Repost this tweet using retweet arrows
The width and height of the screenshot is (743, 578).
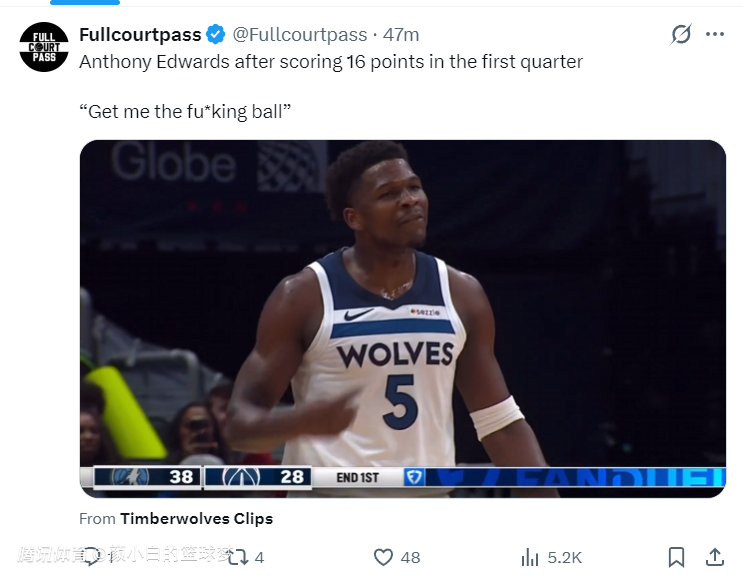coord(237,557)
